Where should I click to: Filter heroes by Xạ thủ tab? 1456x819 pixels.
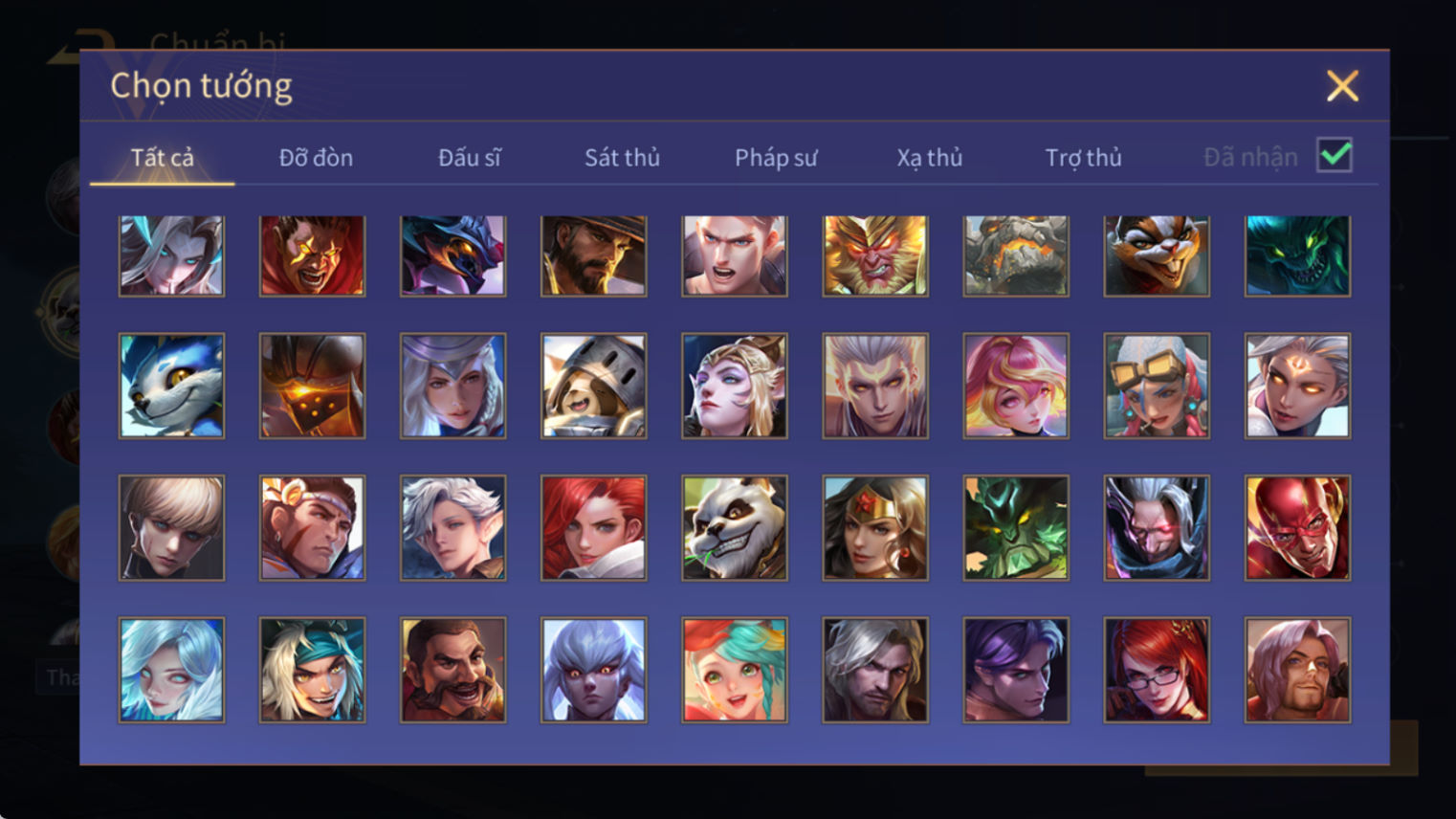[929, 157]
